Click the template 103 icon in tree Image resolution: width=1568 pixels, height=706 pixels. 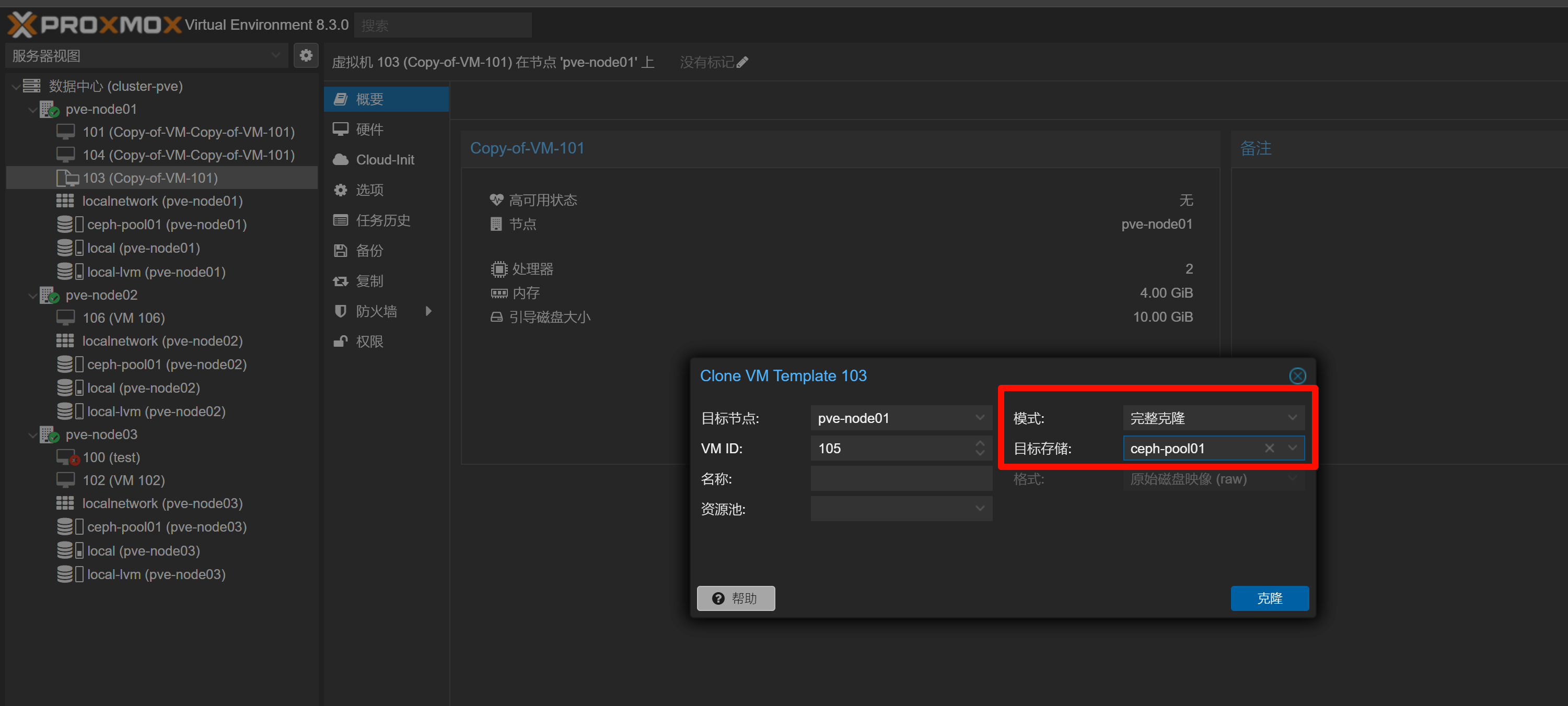pos(67,178)
